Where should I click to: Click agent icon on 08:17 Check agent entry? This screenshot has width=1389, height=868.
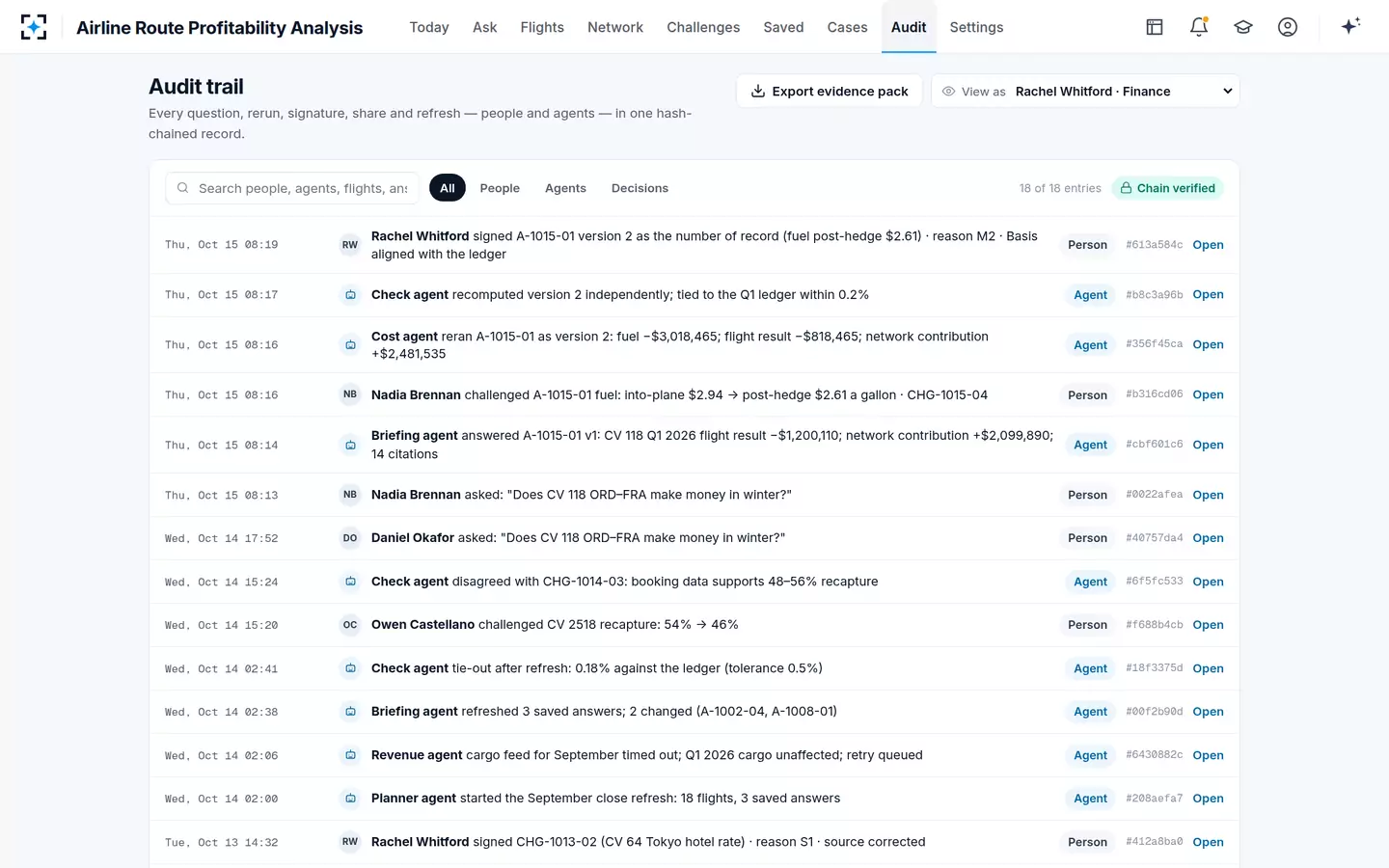pos(350,295)
